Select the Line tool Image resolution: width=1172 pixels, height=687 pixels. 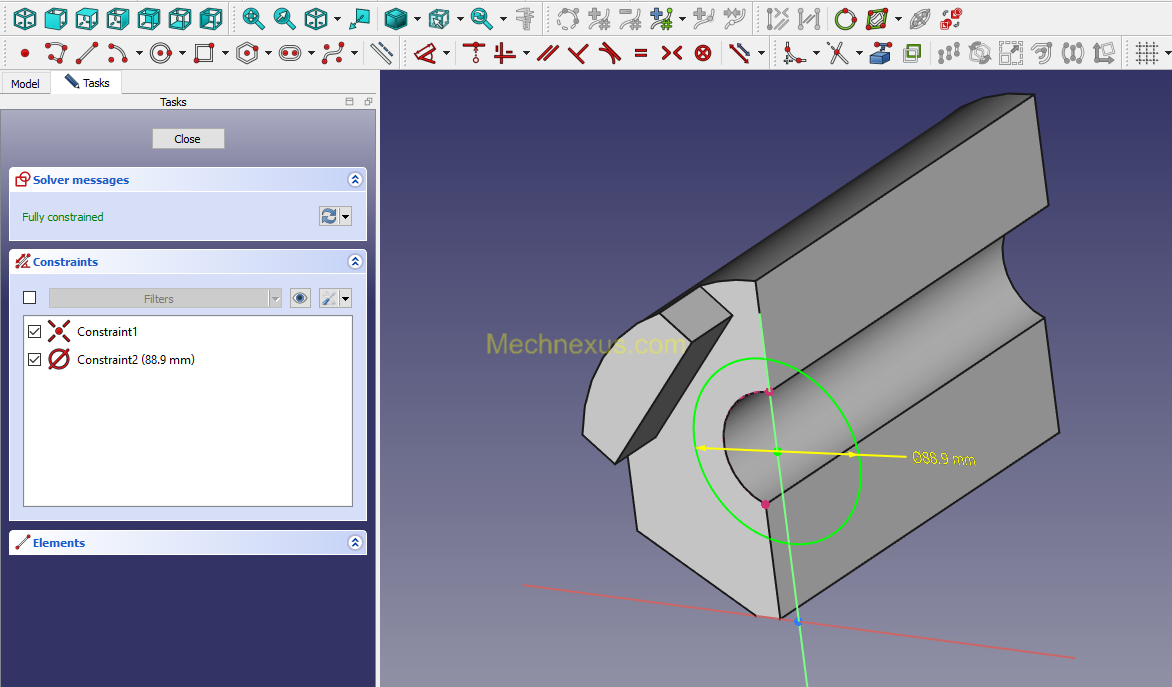coord(87,53)
